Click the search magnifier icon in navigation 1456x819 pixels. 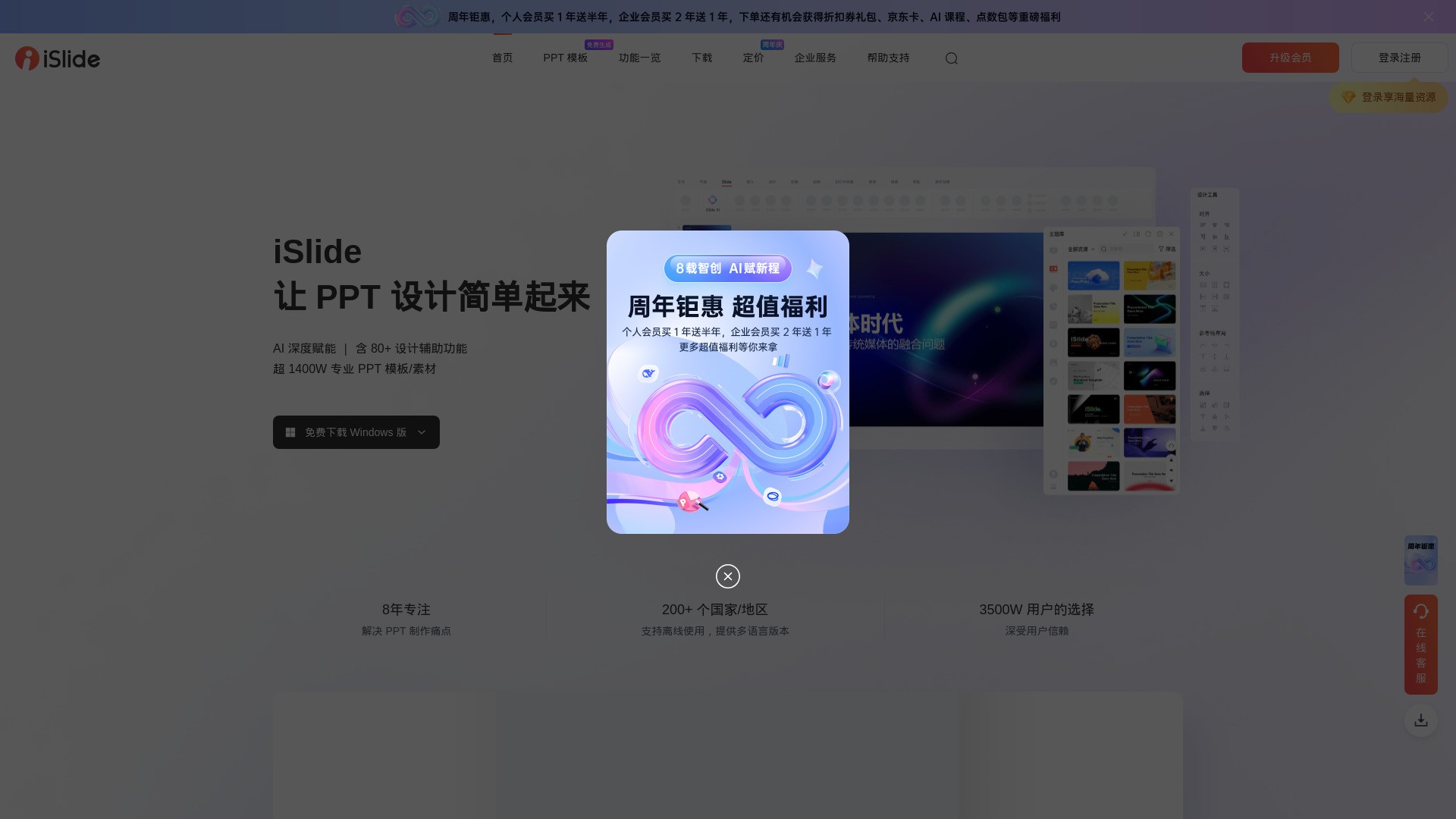(x=952, y=58)
